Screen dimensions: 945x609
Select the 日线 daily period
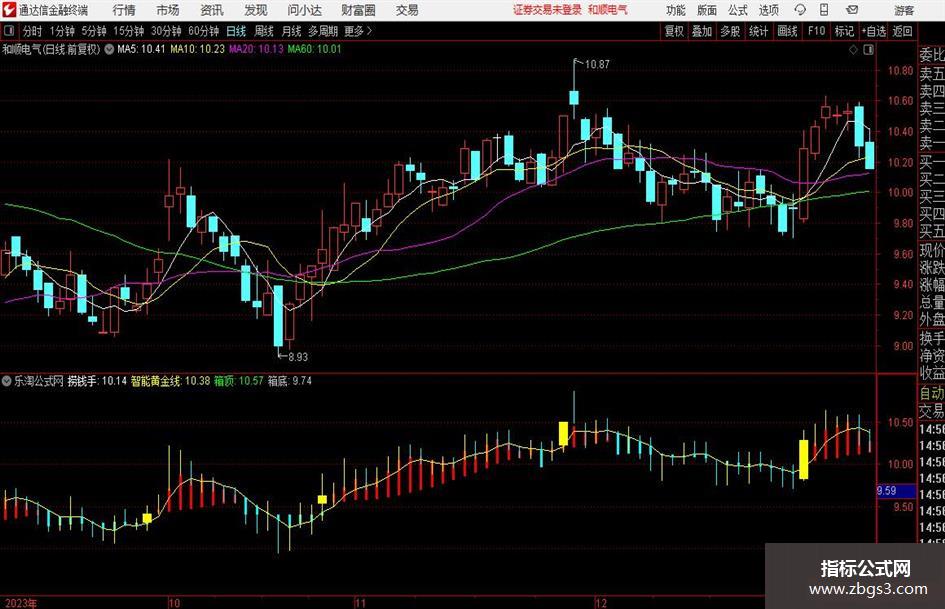[236, 31]
